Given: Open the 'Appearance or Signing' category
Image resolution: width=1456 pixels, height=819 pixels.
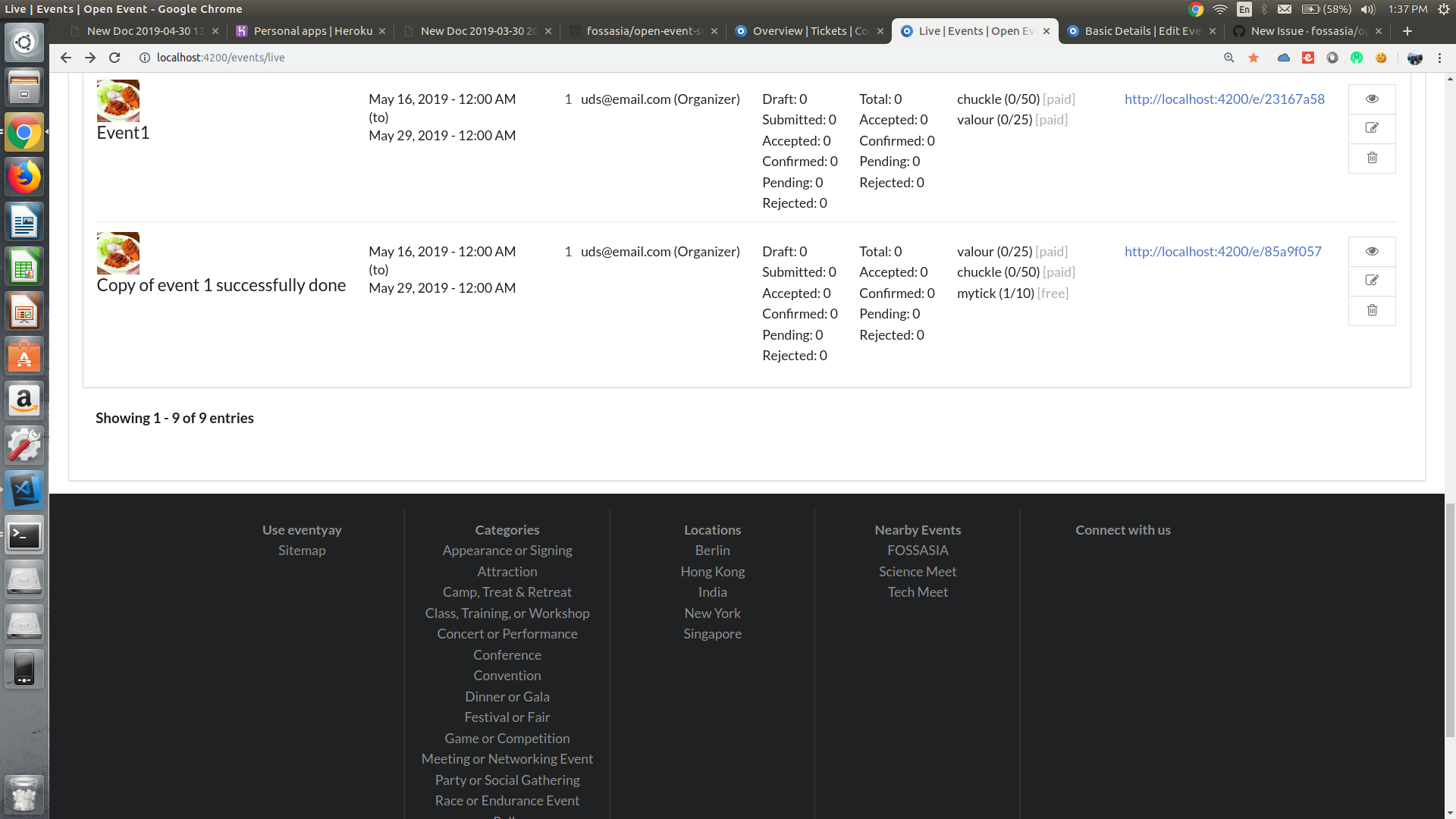Looking at the screenshot, I should [507, 551].
